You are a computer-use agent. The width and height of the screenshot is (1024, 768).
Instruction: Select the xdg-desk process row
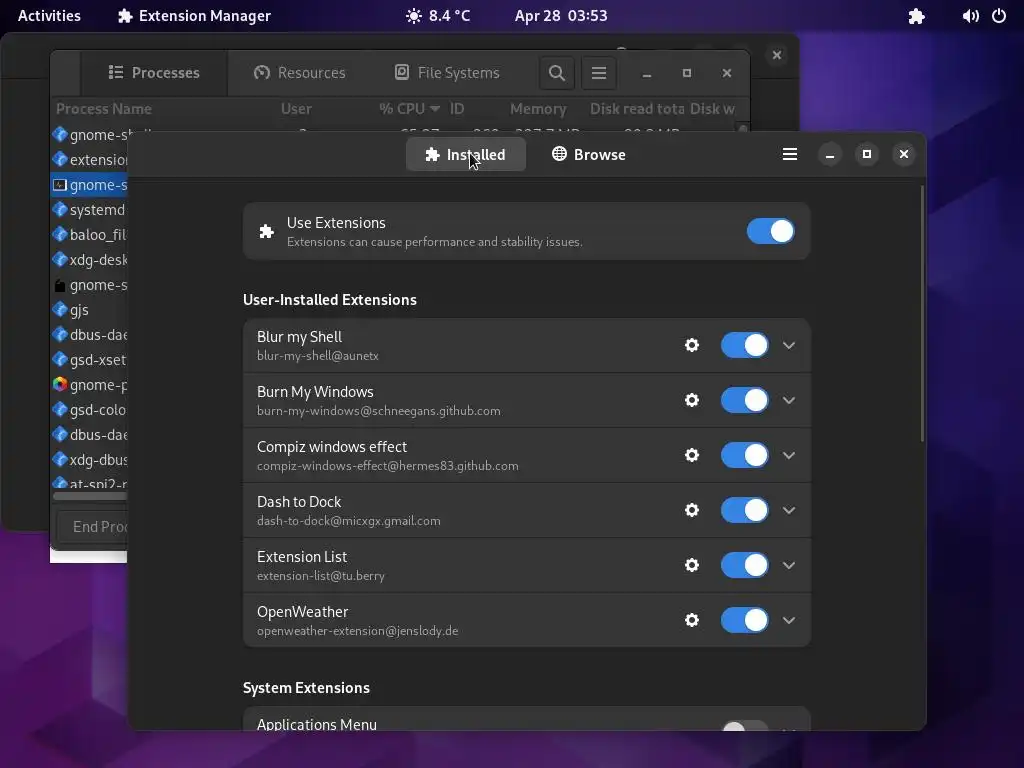click(89, 259)
